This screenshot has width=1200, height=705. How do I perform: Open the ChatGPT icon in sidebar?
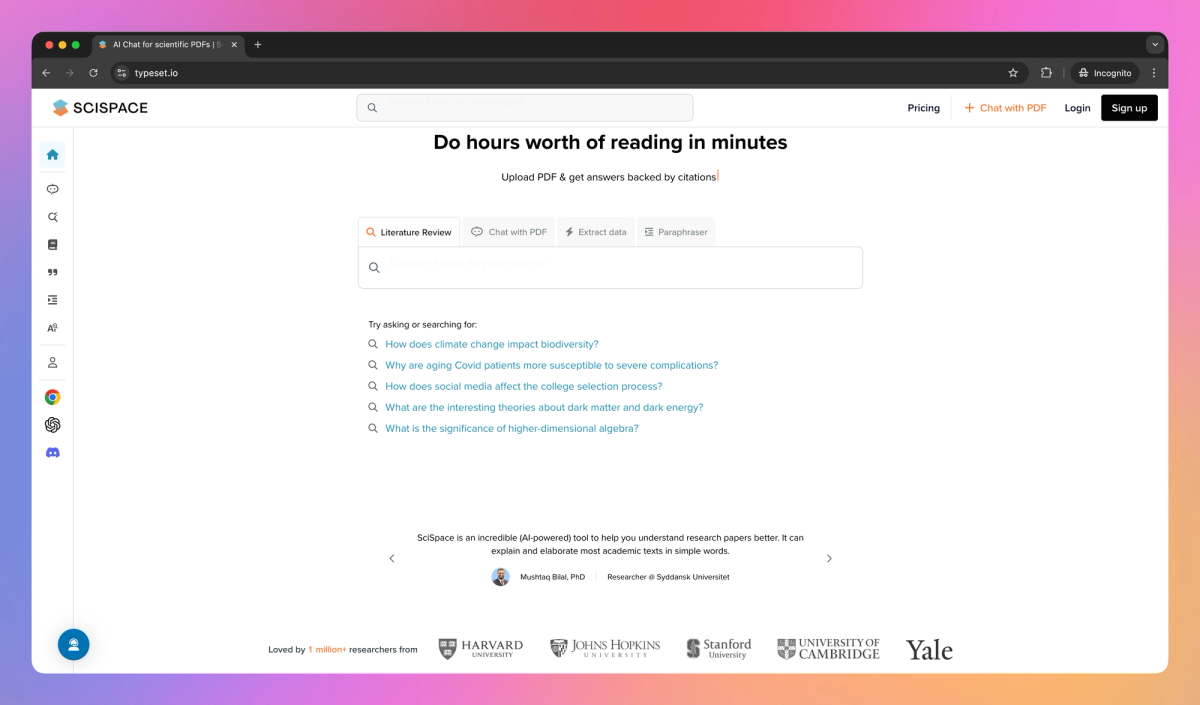pyautogui.click(x=53, y=425)
